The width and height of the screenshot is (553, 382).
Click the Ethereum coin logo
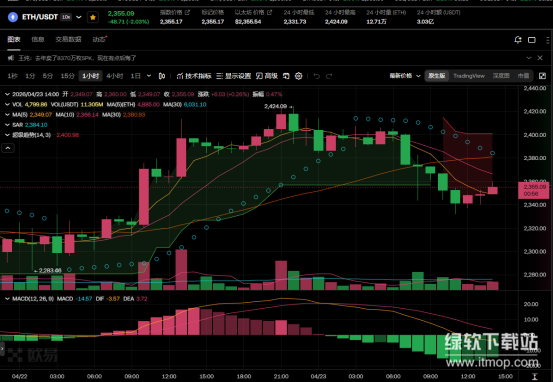point(13,17)
